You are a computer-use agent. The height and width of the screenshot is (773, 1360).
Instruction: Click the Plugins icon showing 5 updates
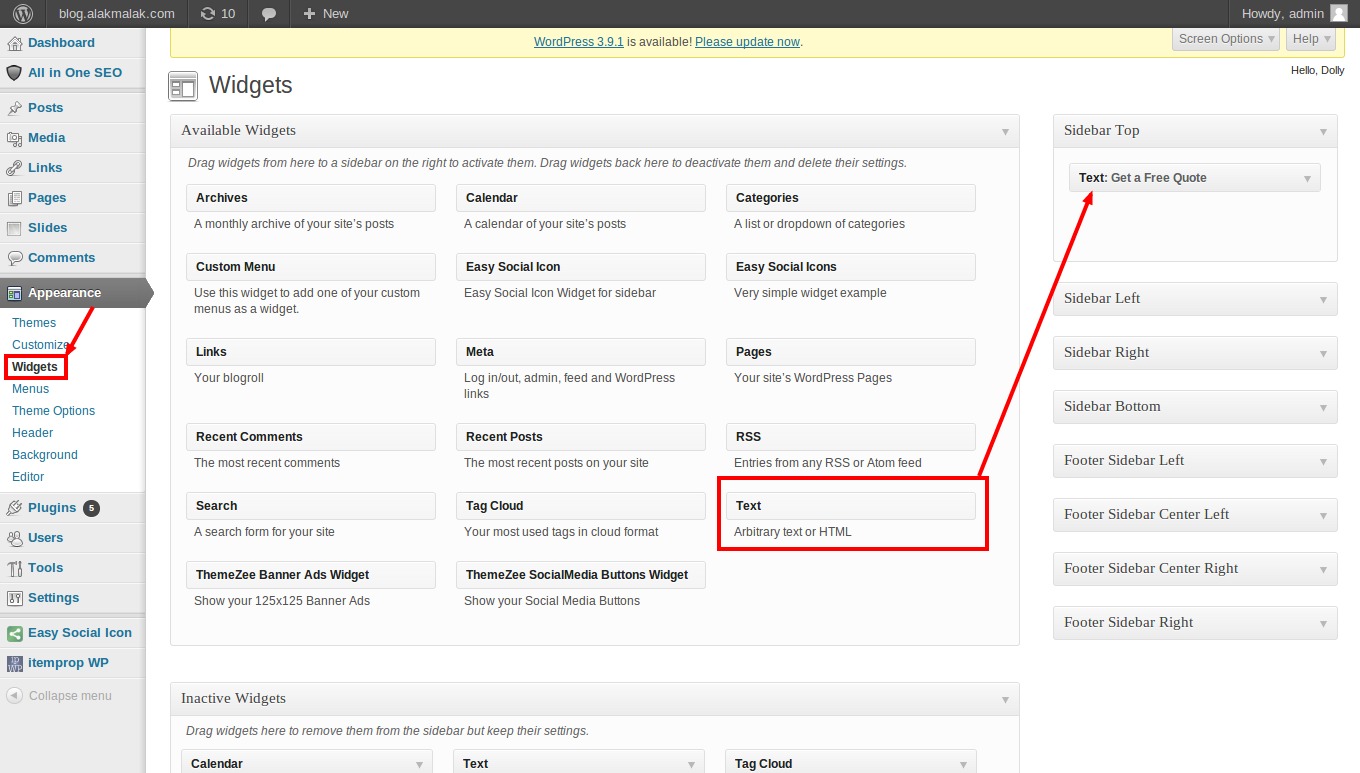[14, 507]
